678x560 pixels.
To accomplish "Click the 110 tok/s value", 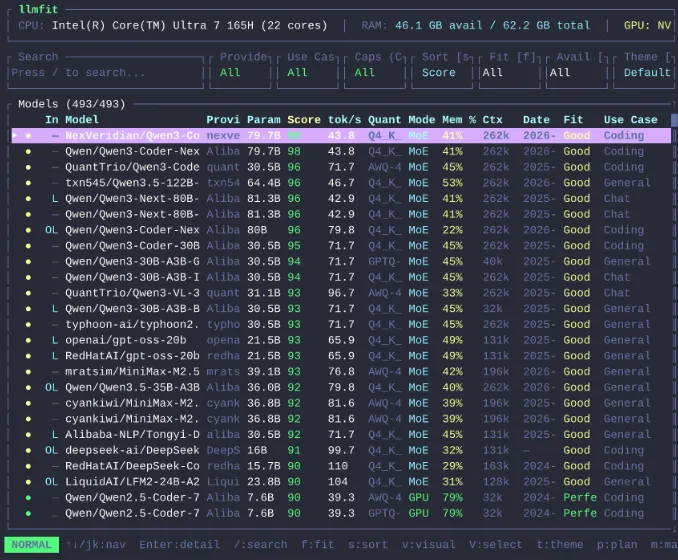I will (338, 466).
